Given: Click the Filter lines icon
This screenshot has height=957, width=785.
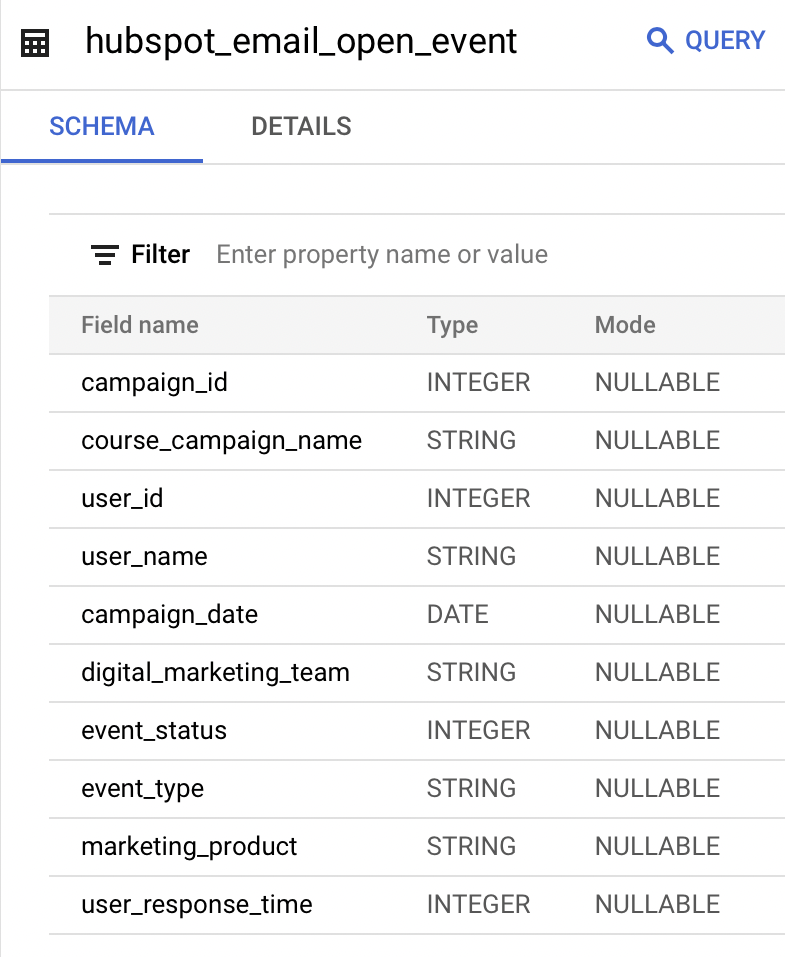Looking at the screenshot, I should [104, 255].
